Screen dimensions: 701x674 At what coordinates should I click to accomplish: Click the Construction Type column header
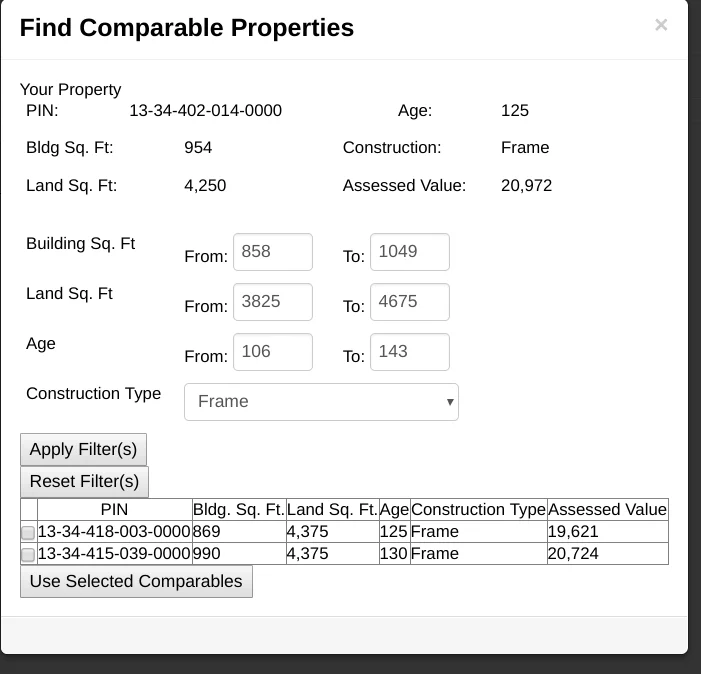(478, 510)
